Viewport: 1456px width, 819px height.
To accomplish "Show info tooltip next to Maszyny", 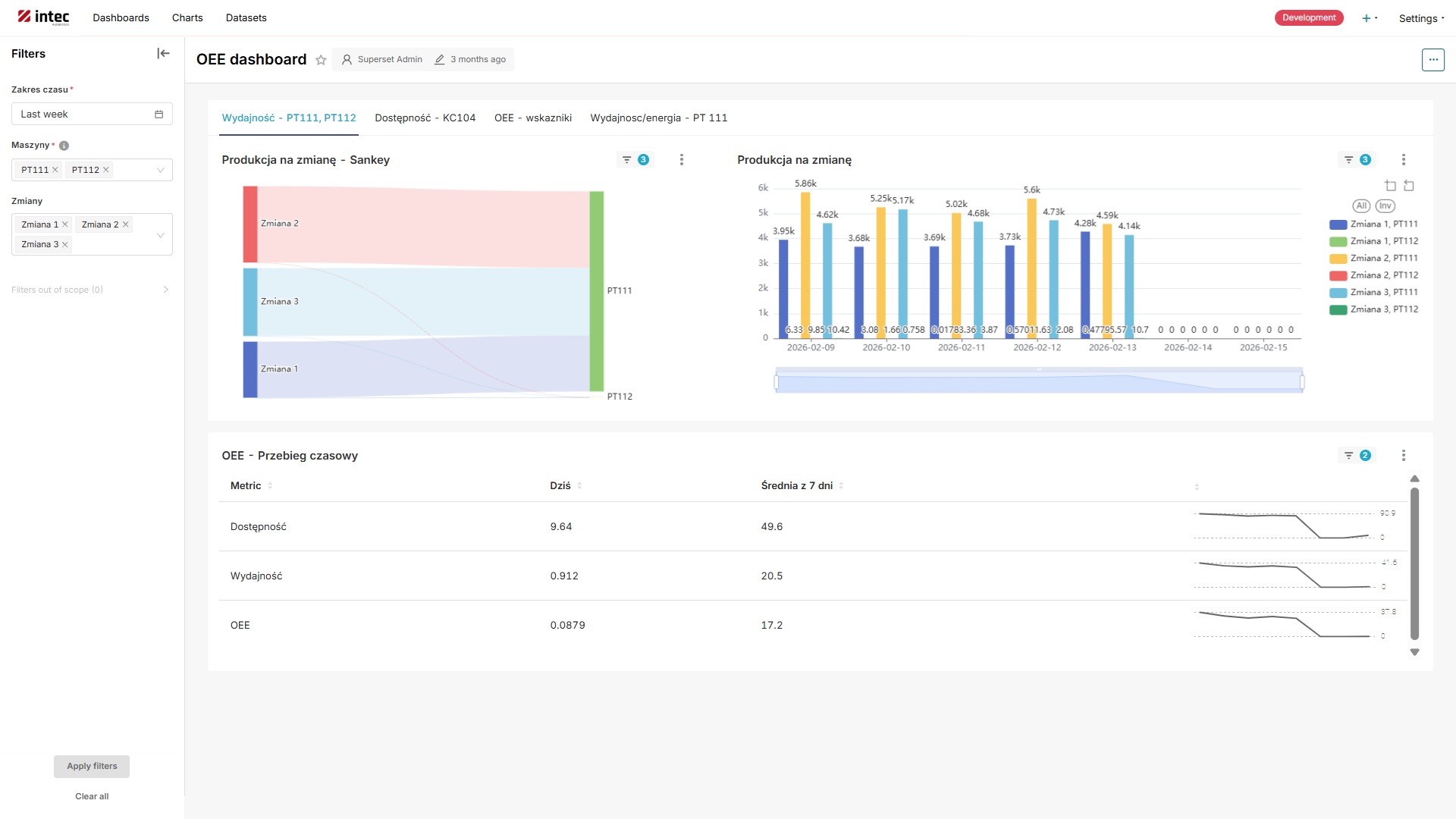I will click(x=64, y=146).
